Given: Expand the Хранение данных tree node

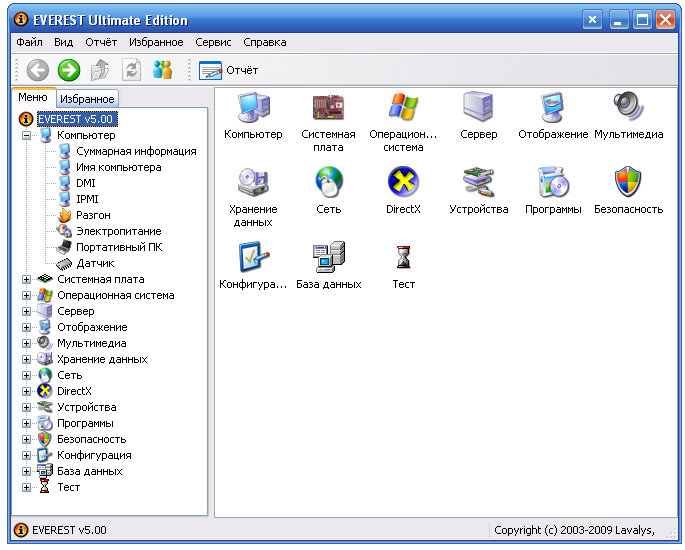Looking at the screenshot, I should tap(27, 360).
